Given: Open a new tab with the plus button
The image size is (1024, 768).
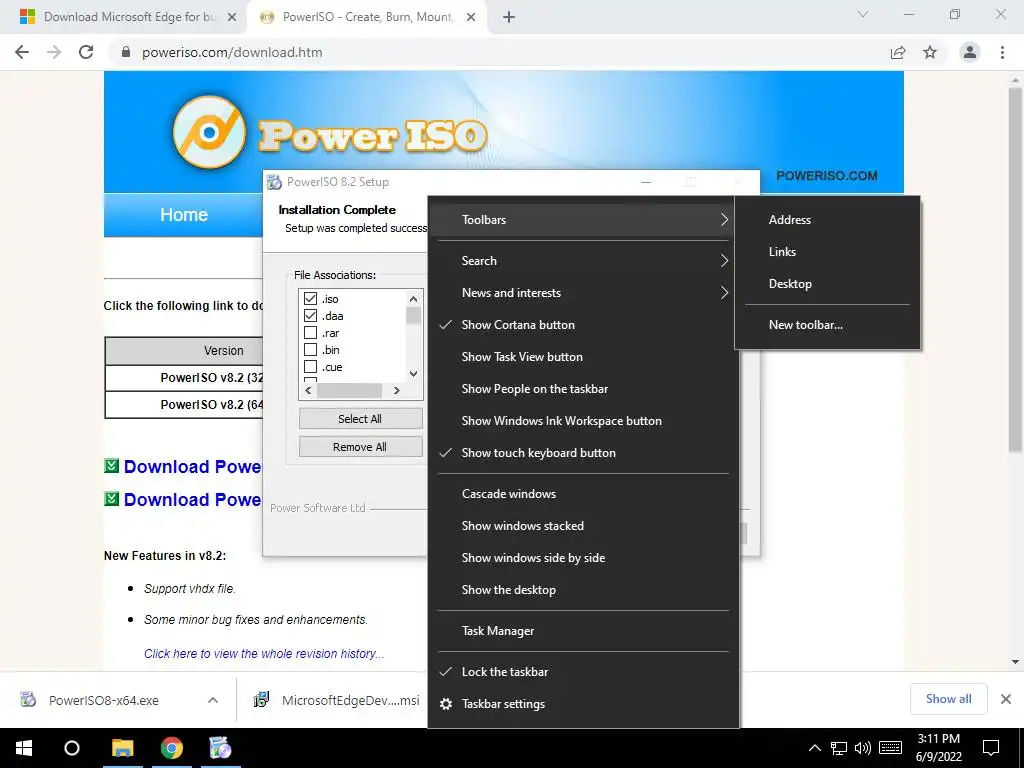Looking at the screenshot, I should coord(509,17).
